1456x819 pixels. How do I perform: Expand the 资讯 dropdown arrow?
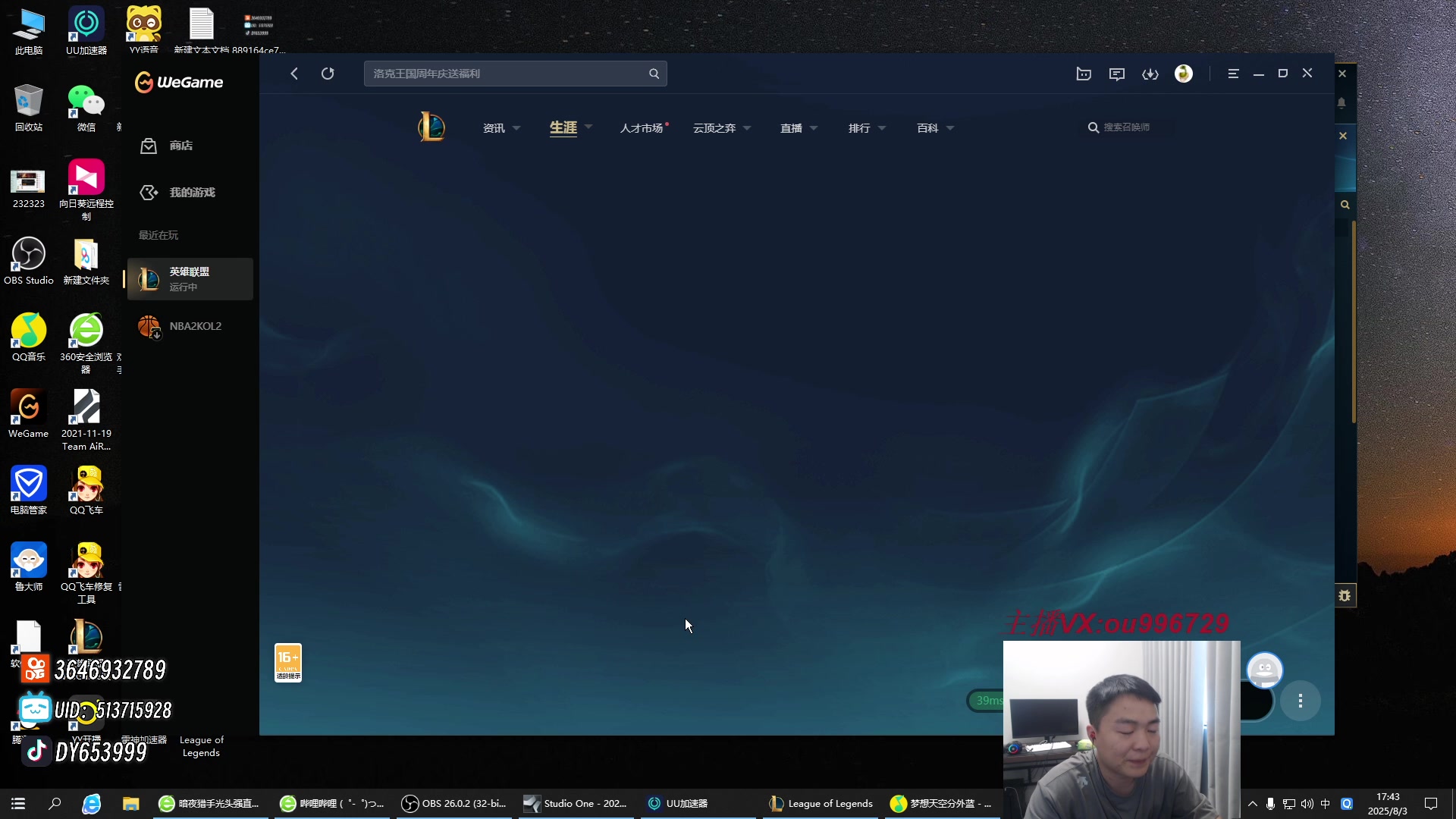coord(516,128)
